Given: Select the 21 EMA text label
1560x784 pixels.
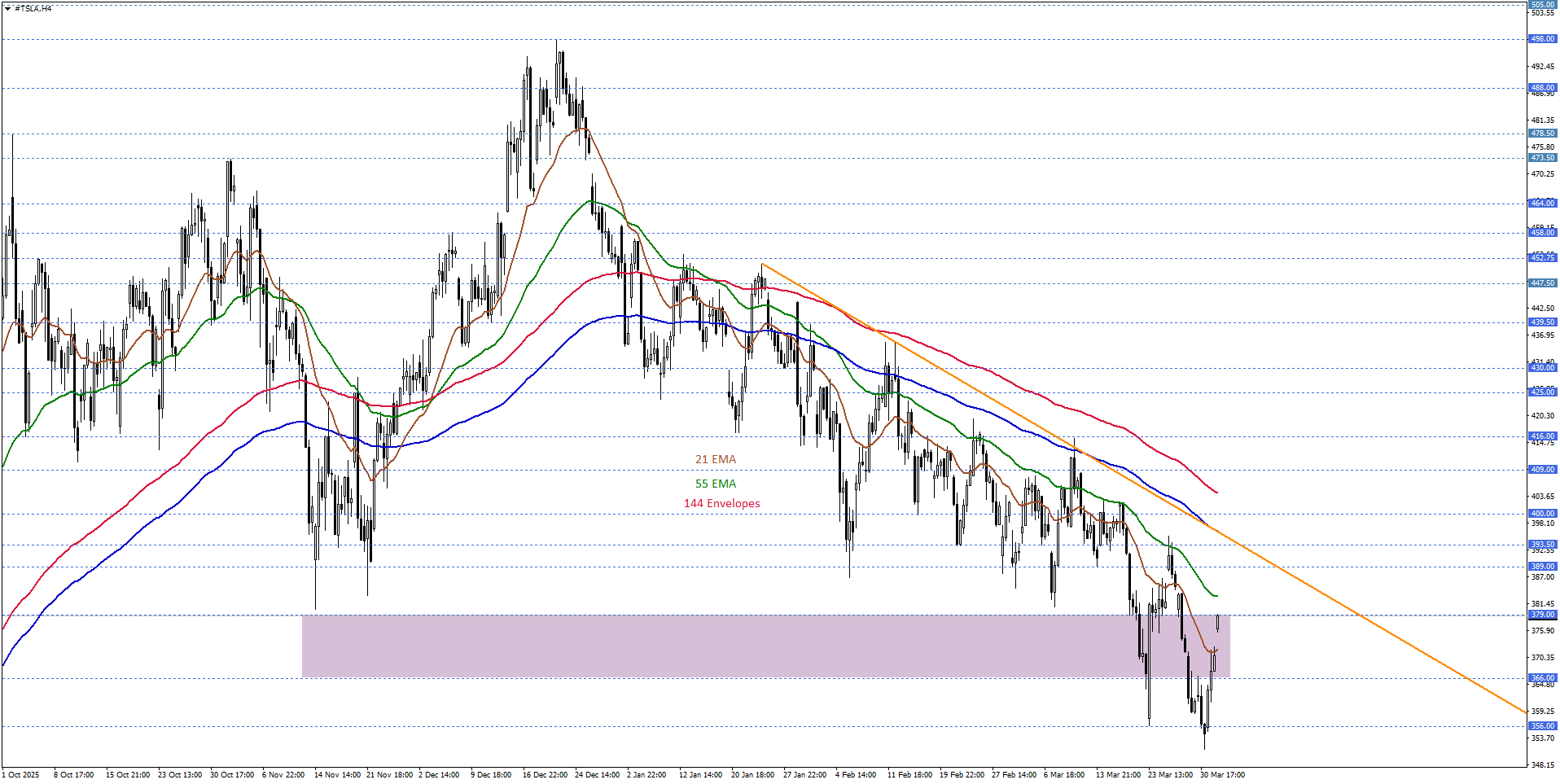Looking at the screenshot, I should (x=715, y=460).
